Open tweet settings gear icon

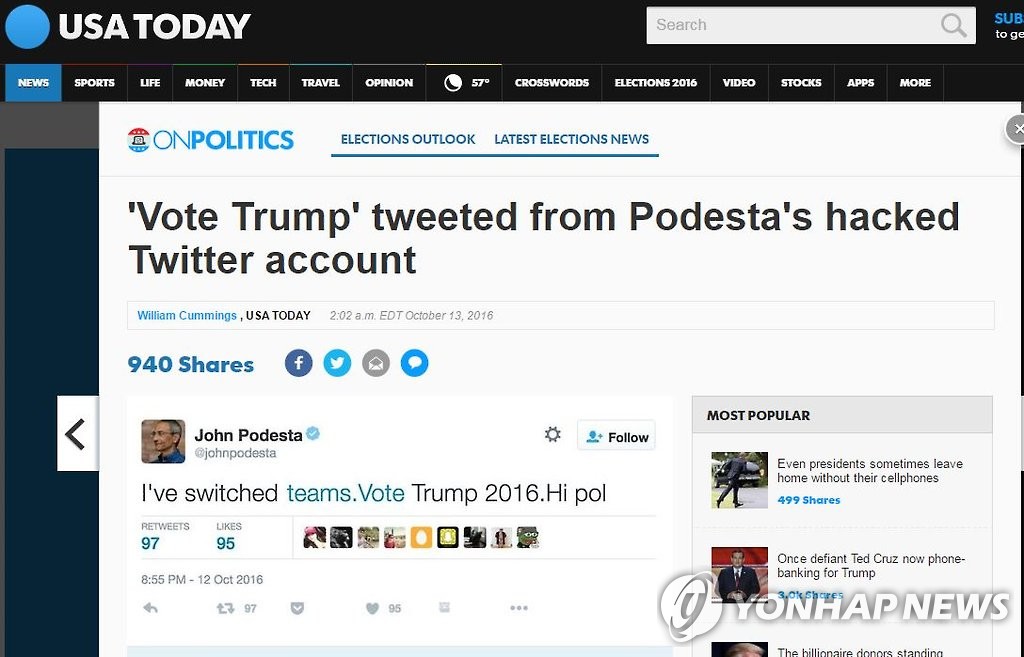552,435
